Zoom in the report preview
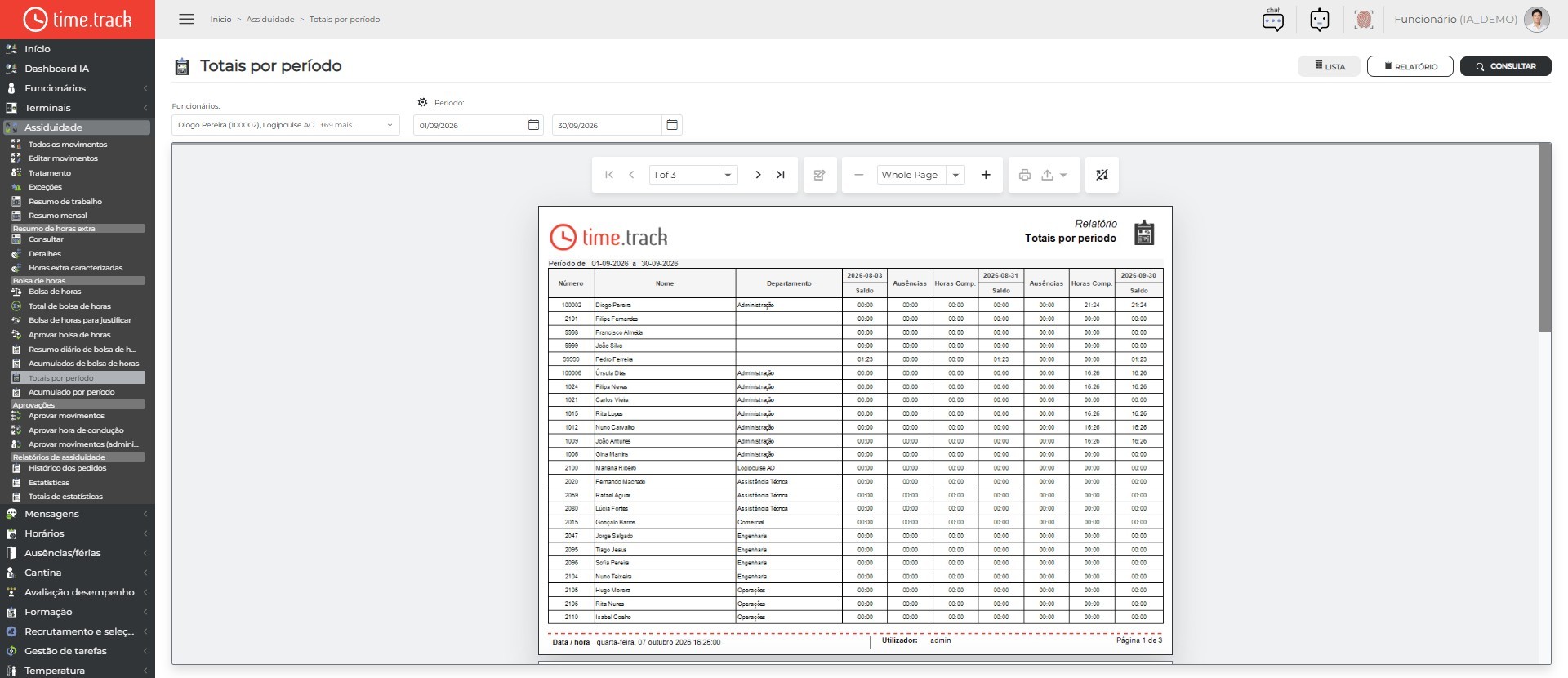1568x678 pixels. coord(986,175)
